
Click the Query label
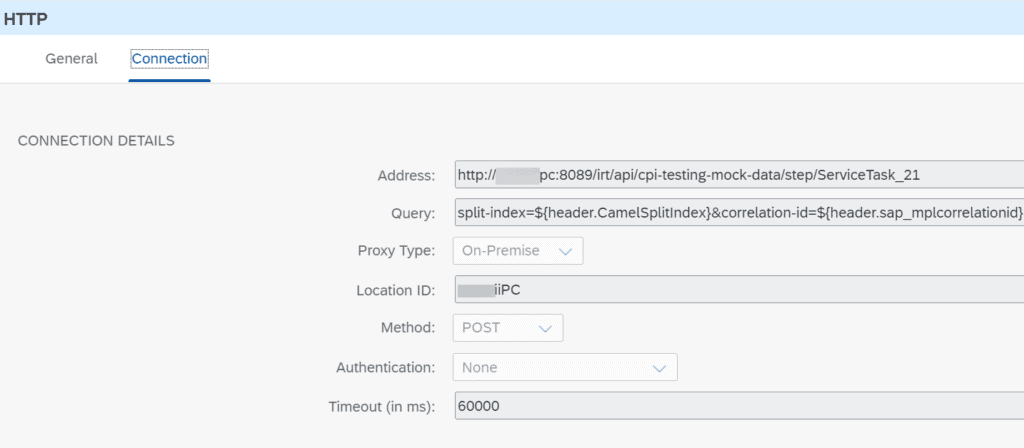point(413,213)
